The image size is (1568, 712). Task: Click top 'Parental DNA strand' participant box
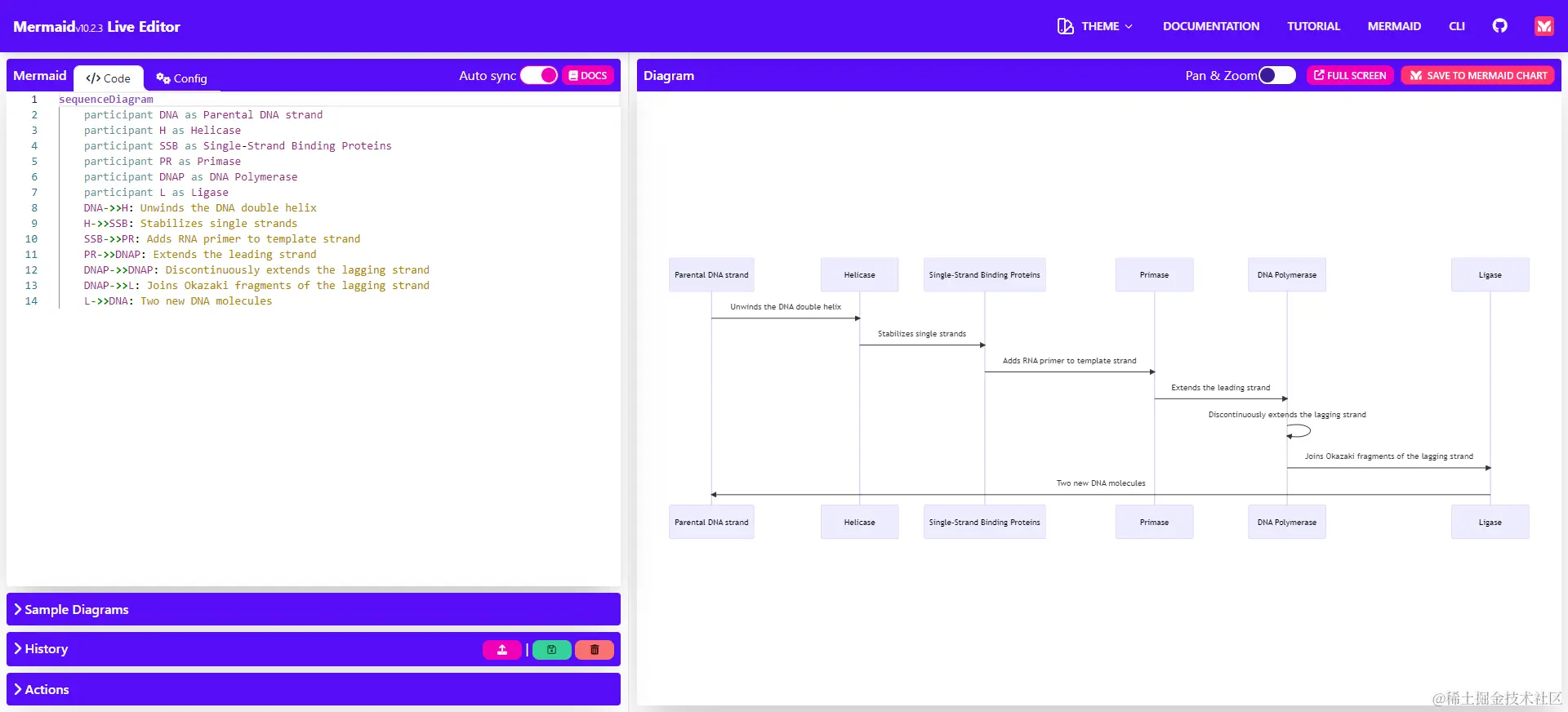coord(711,275)
